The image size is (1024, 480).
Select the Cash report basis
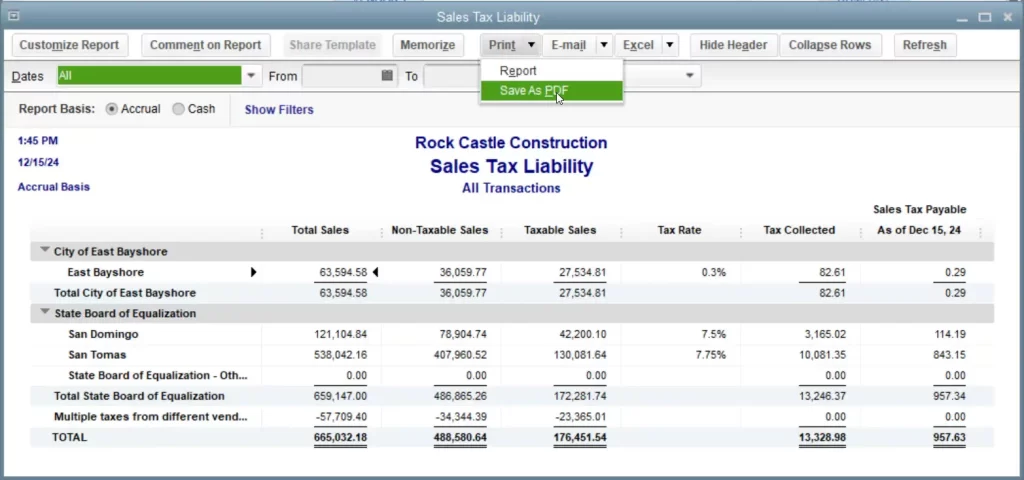click(179, 109)
